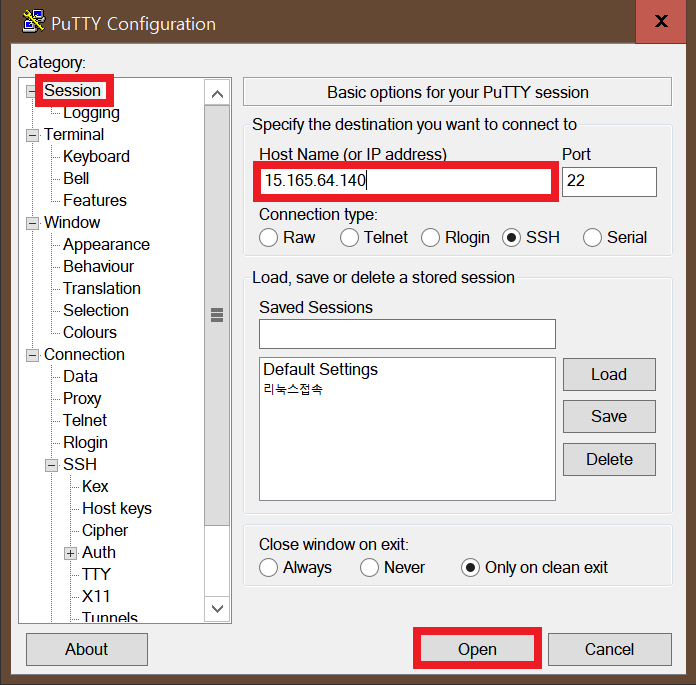Image resolution: width=696 pixels, height=685 pixels.
Task: Open the Selection category
Action: pos(96,310)
